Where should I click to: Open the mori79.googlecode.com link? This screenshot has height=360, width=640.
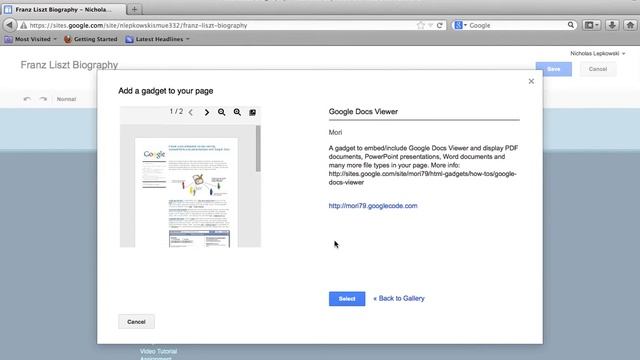tap(373, 206)
